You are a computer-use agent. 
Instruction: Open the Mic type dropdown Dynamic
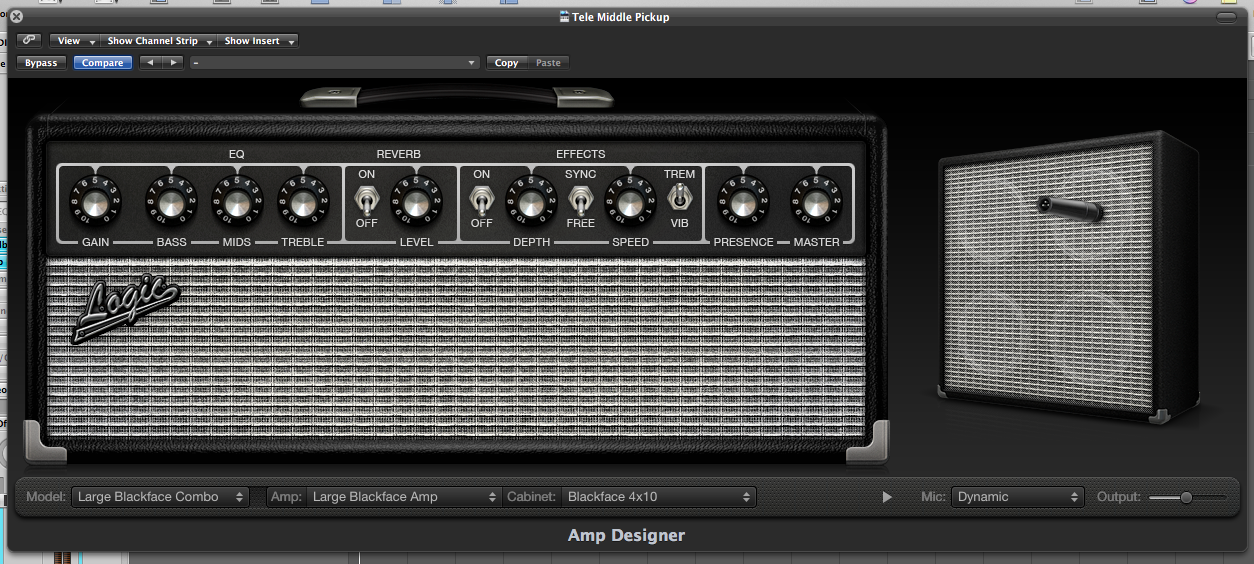tap(1017, 496)
